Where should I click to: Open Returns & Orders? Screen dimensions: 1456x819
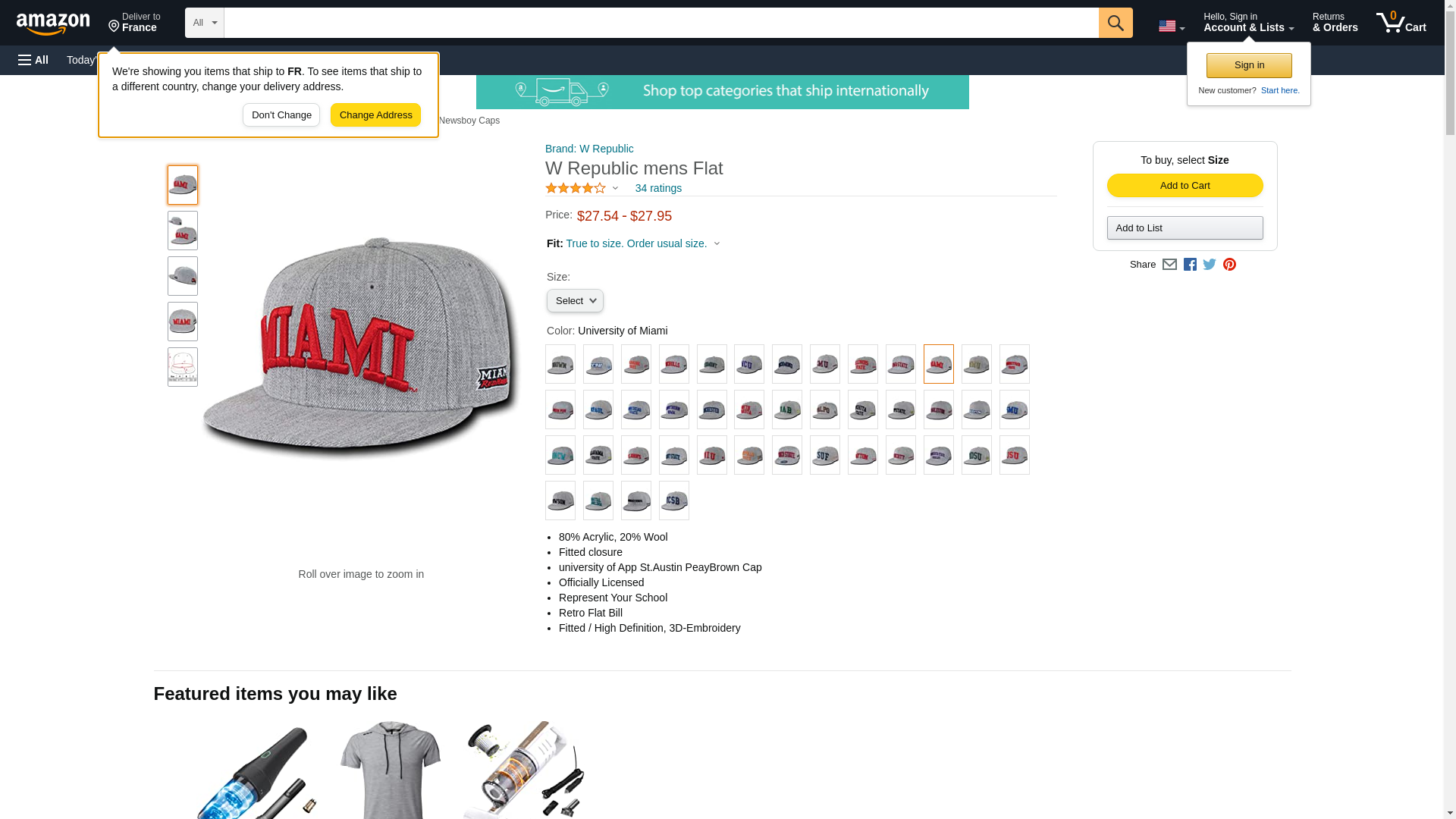(1335, 23)
